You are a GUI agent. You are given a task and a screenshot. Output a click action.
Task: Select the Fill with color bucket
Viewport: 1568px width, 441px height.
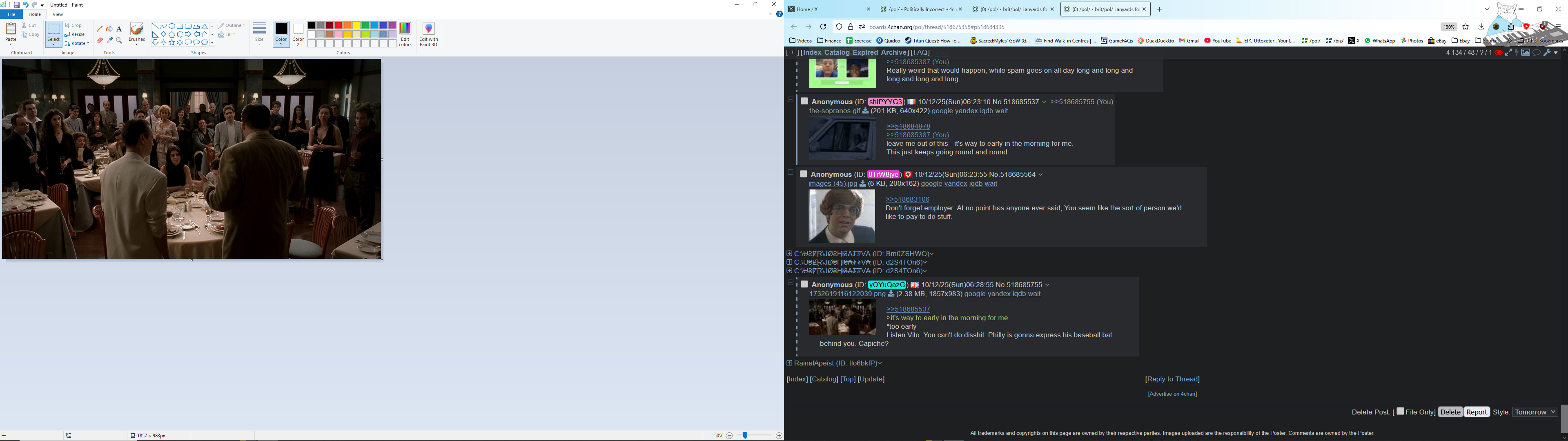coord(109,29)
